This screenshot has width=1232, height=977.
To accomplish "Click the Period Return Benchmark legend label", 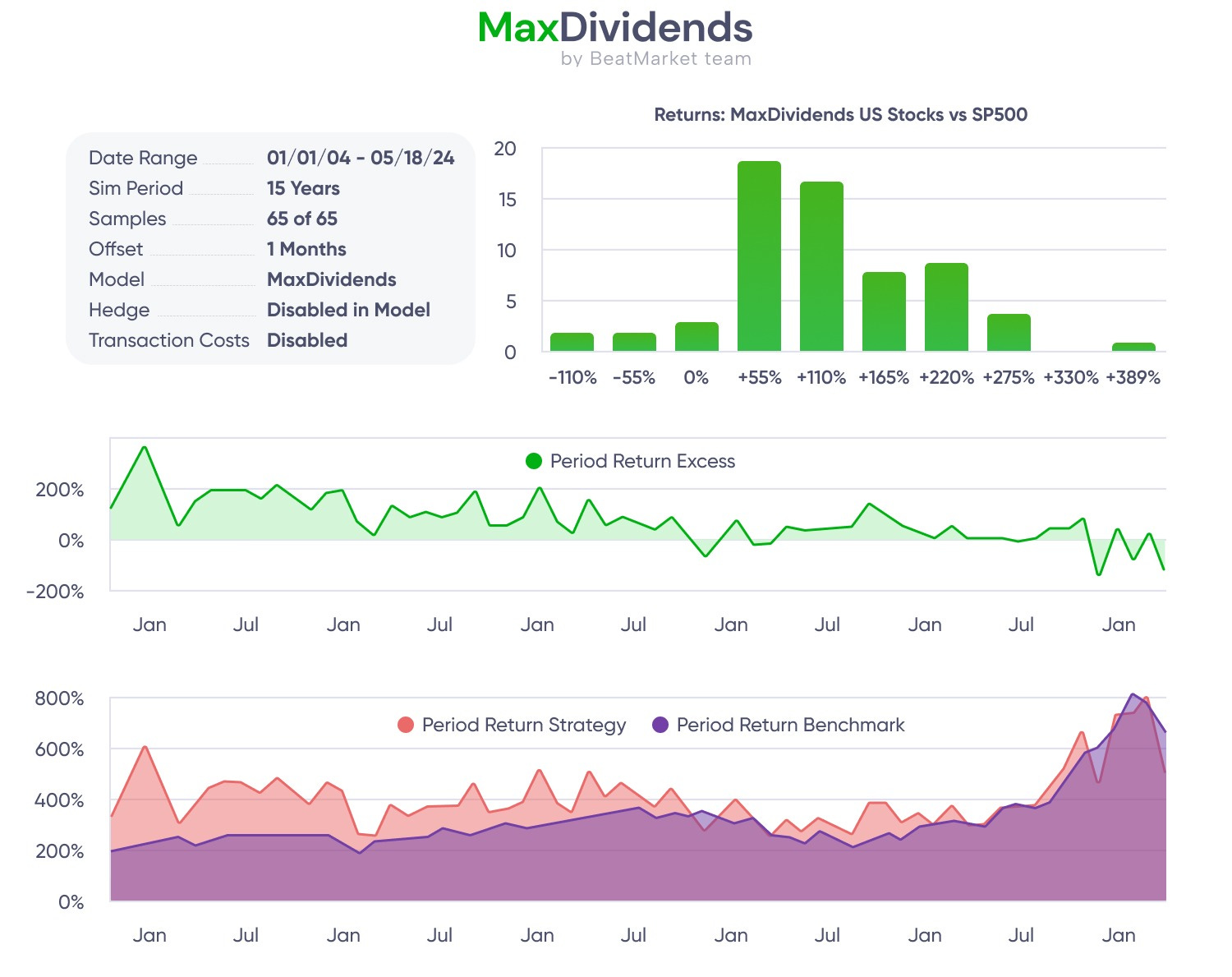I will tap(790, 725).
